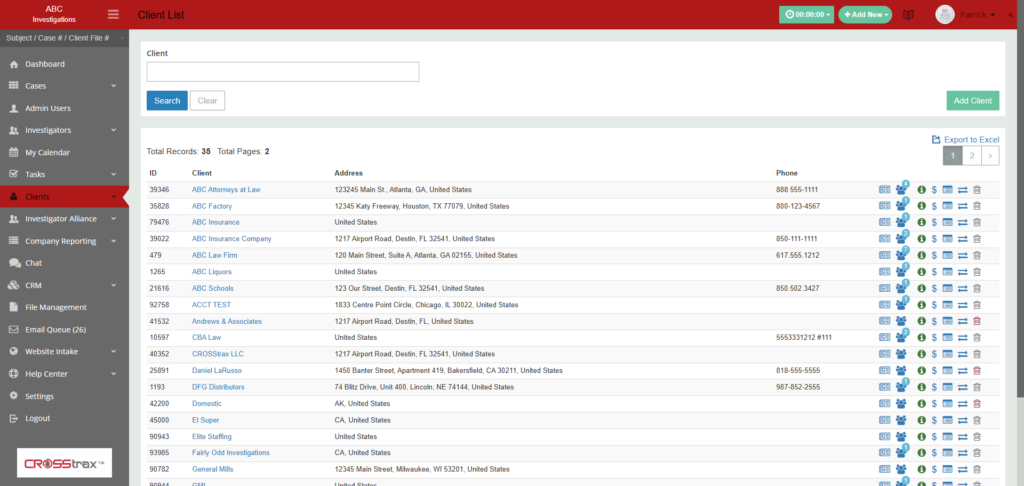Image resolution: width=1024 pixels, height=486 pixels.
Task: Go to Dashboard
Action: pos(64,64)
